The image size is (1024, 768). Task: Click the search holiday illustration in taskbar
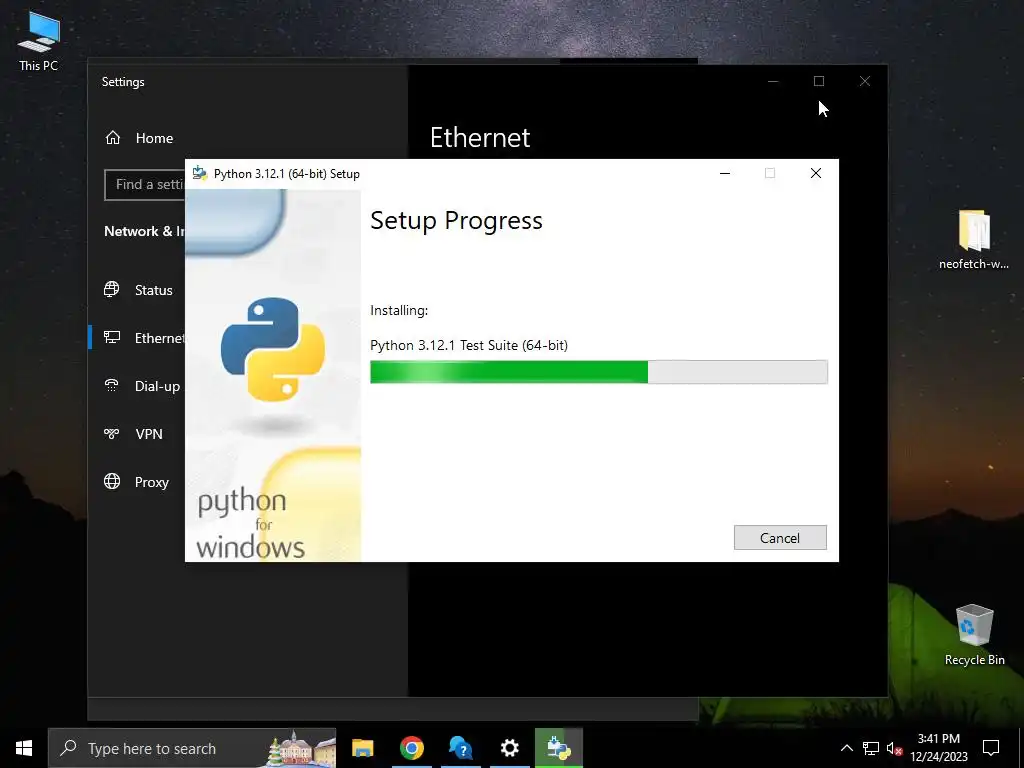click(x=301, y=748)
